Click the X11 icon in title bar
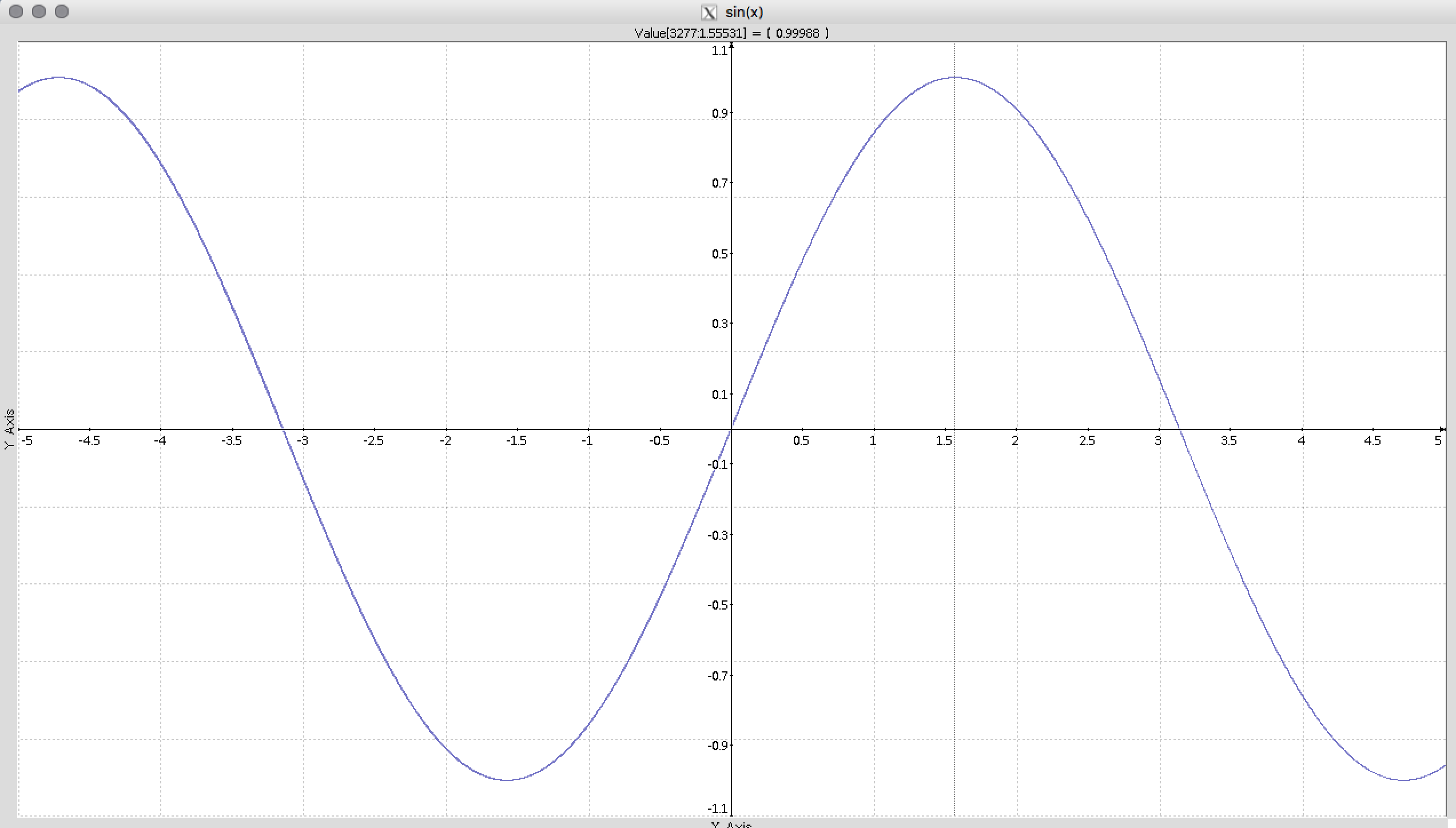 tap(709, 13)
